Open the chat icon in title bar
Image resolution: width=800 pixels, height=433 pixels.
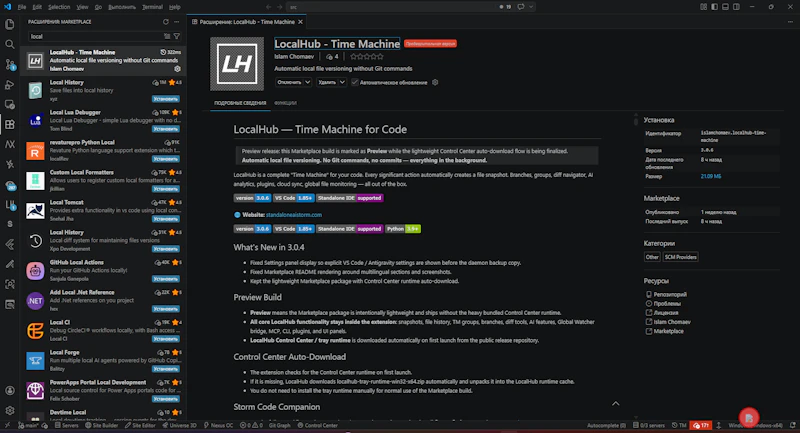tap(521, 7)
